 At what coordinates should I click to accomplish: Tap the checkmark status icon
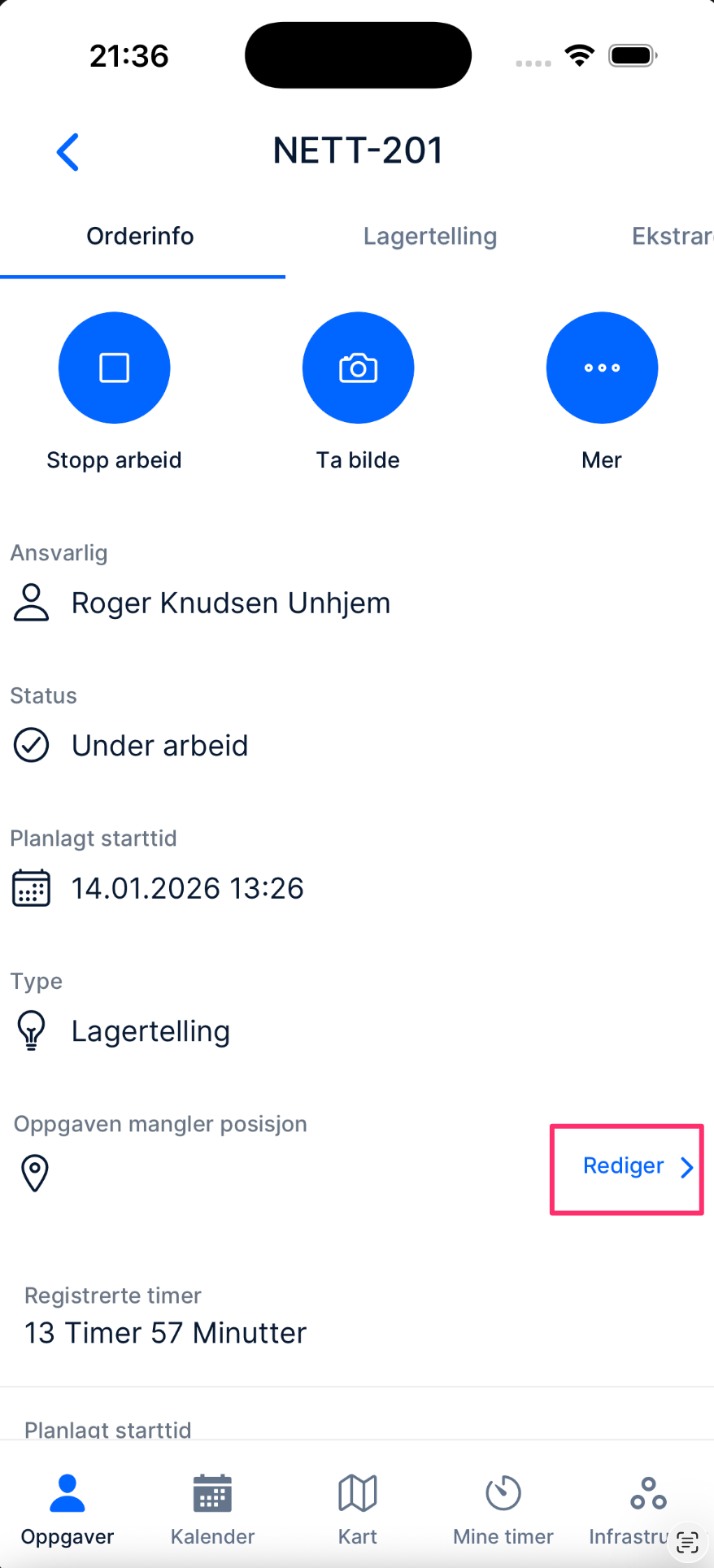tap(32, 745)
